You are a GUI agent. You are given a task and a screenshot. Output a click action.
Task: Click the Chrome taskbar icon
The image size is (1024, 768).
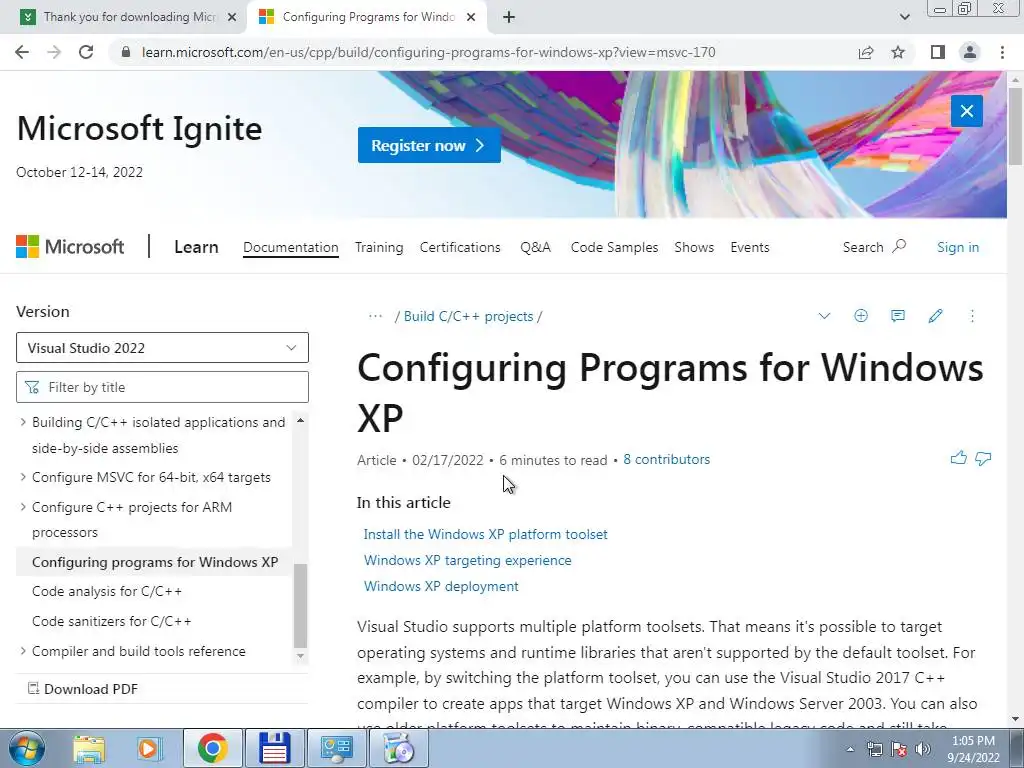pyautogui.click(x=212, y=748)
